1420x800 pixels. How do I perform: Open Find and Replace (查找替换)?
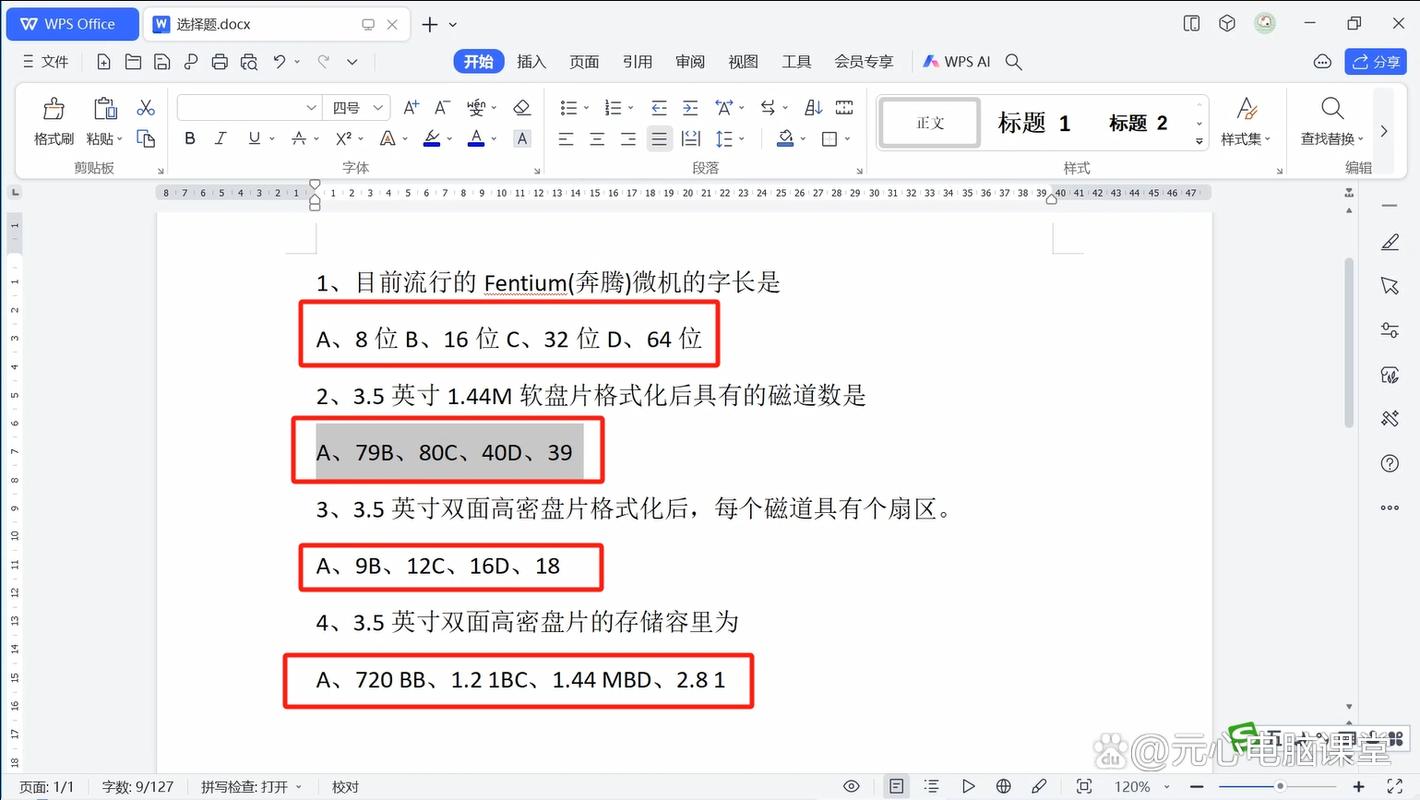[1332, 122]
